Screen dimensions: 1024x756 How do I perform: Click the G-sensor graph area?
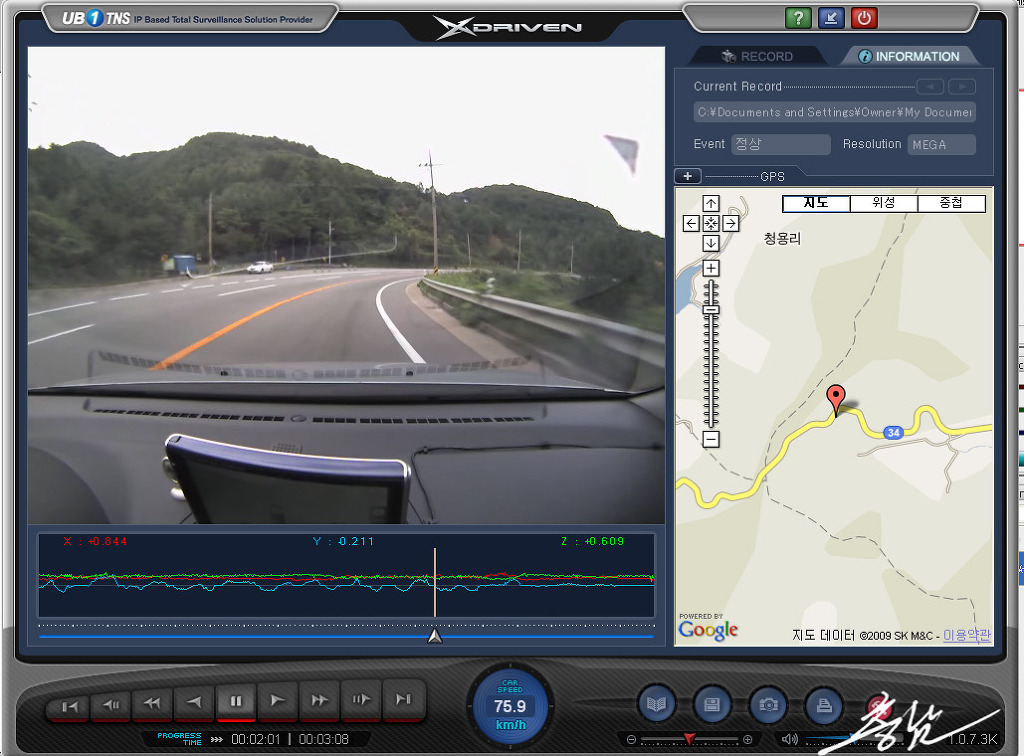(x=346, y=575)
